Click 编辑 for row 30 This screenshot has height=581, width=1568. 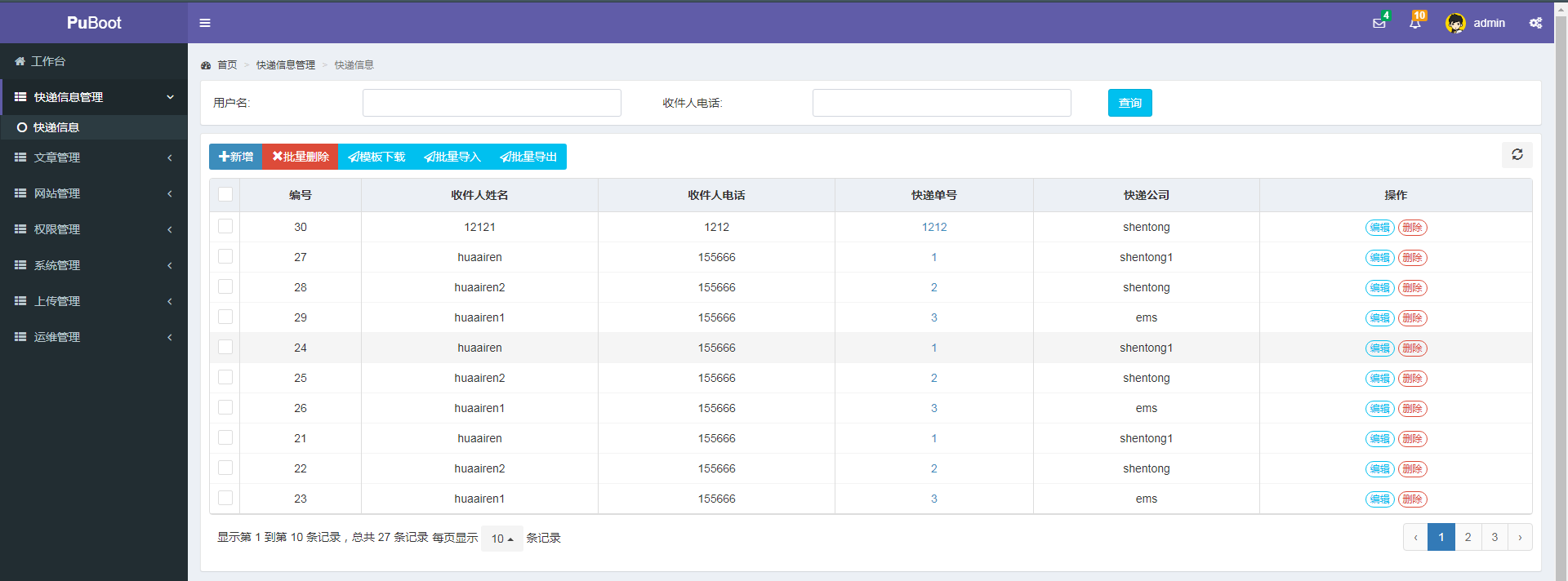pos(1379,228)
